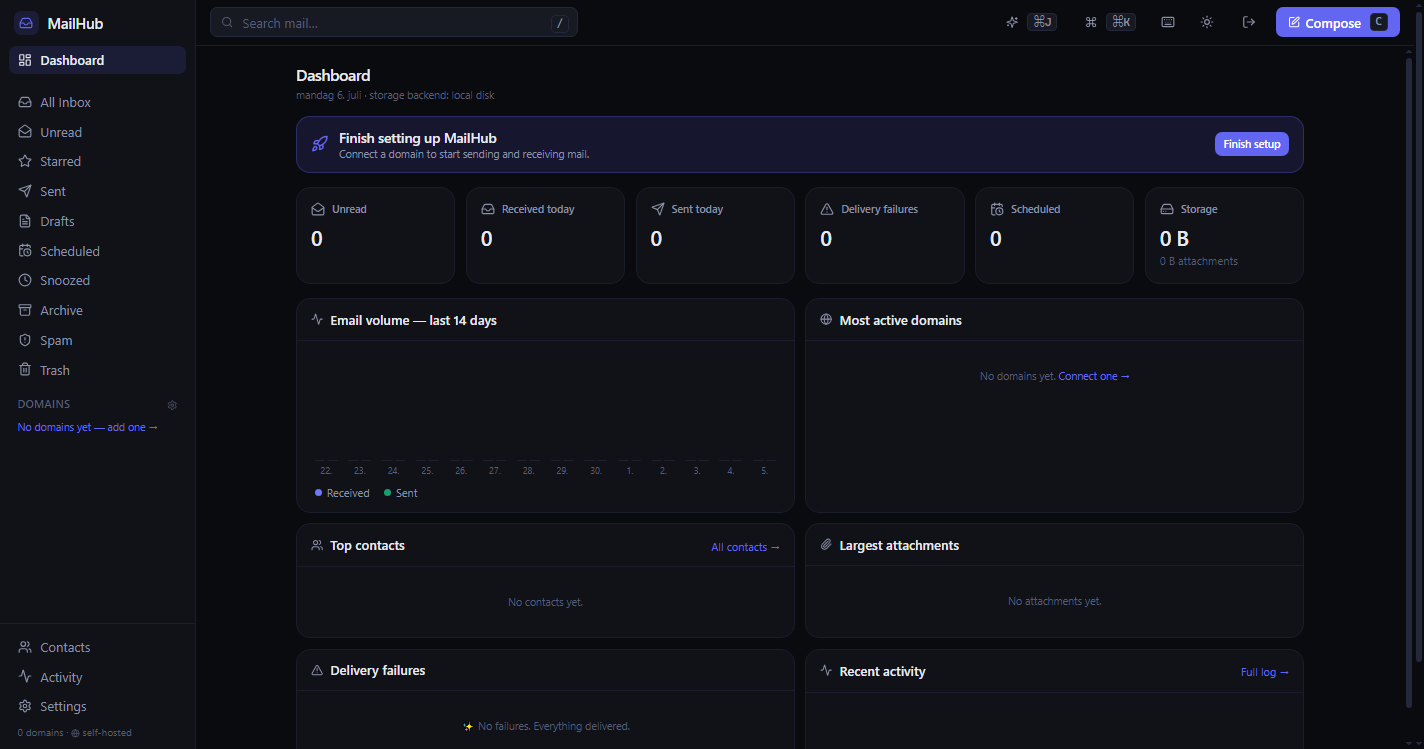The image size is (1424, 749).
Task: Click the Snoozed clock icon
Action: click(25, 281)
